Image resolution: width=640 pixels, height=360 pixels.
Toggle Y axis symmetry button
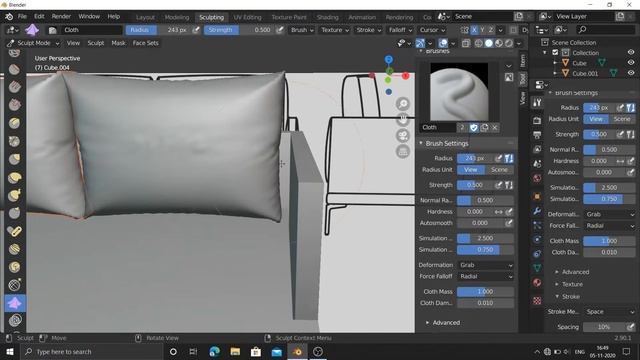(x=482, y=30)
